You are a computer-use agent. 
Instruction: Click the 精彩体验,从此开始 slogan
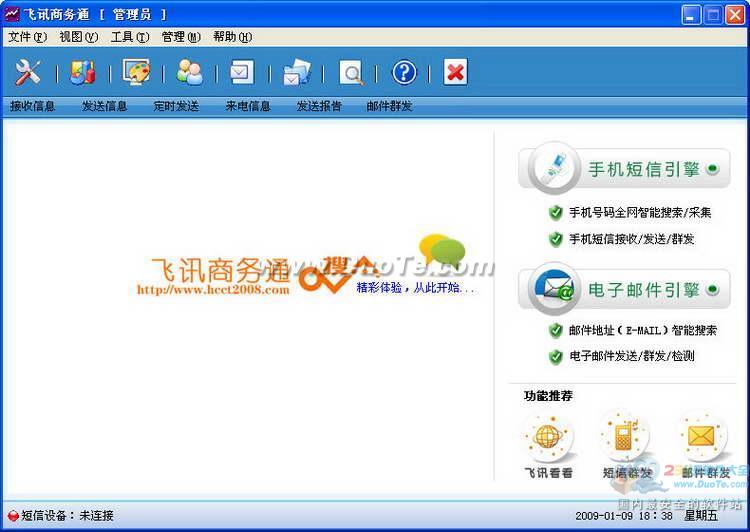pyautogui.click(x=415, y=288)
